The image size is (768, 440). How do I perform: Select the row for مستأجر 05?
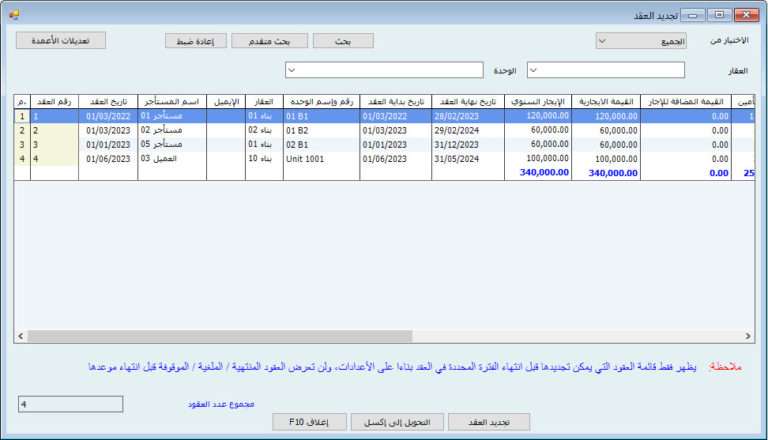[x=171, y=144]
